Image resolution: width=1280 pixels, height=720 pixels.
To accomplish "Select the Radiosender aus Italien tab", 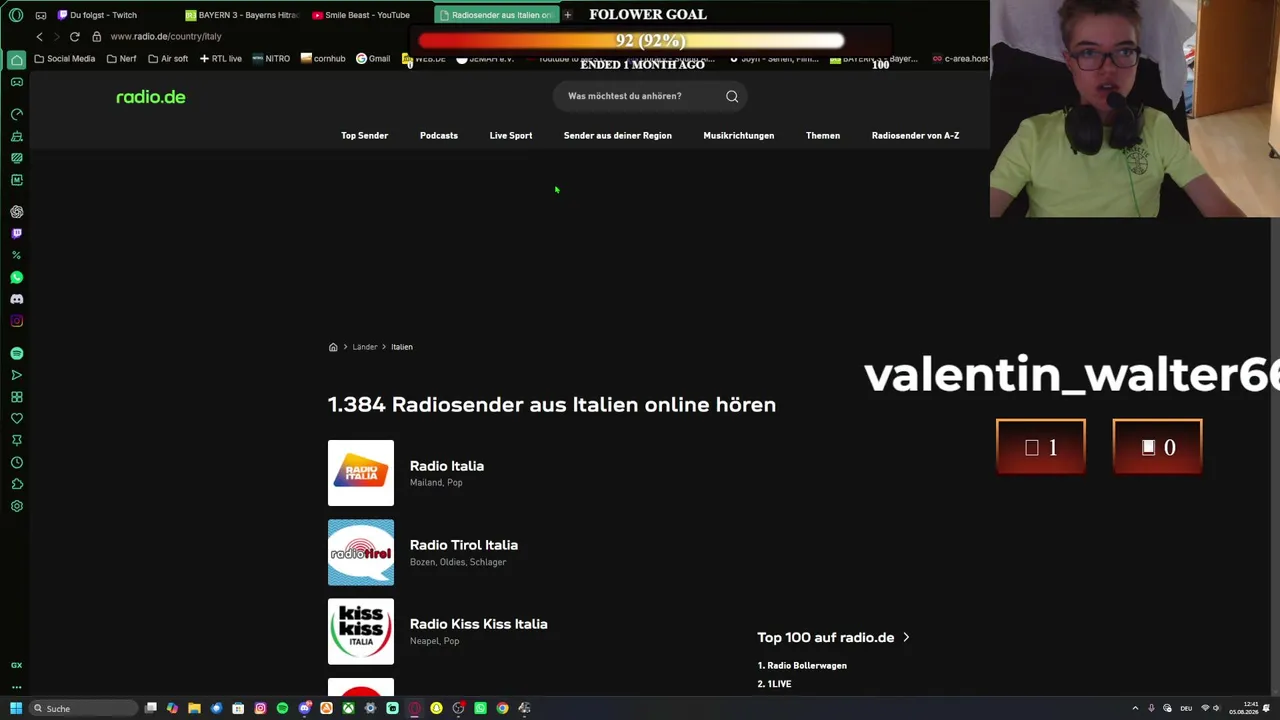I will [x=496, y=15].
